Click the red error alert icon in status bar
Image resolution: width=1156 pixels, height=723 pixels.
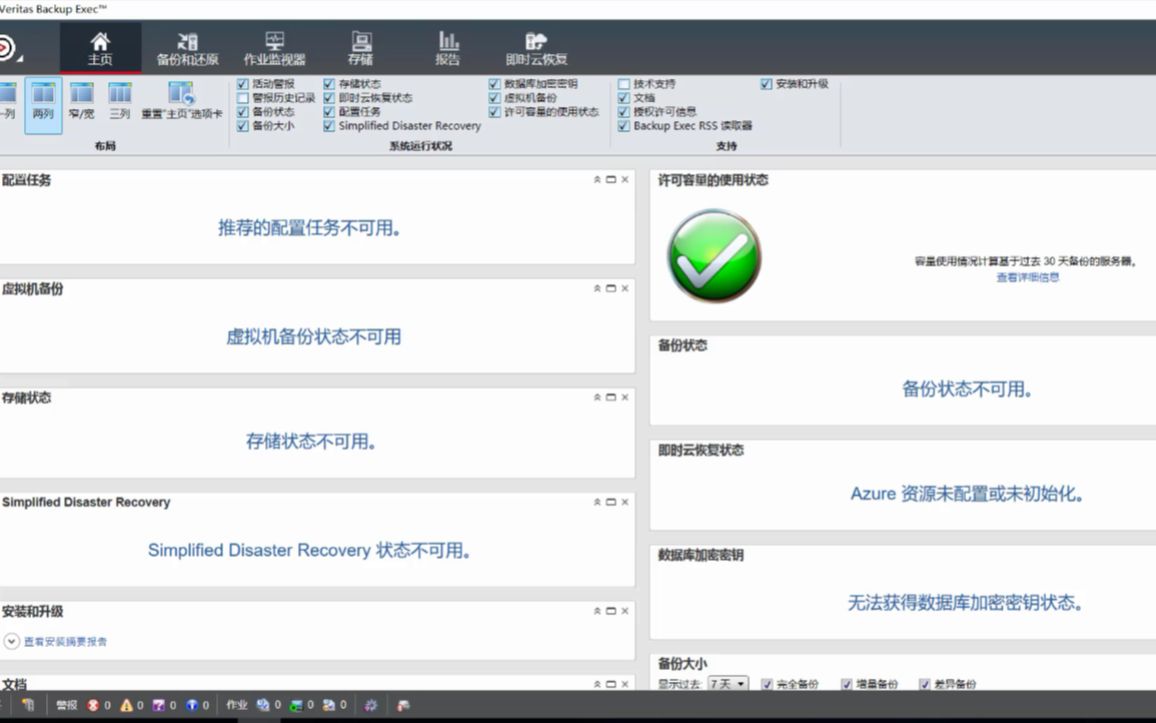point(93,705)
